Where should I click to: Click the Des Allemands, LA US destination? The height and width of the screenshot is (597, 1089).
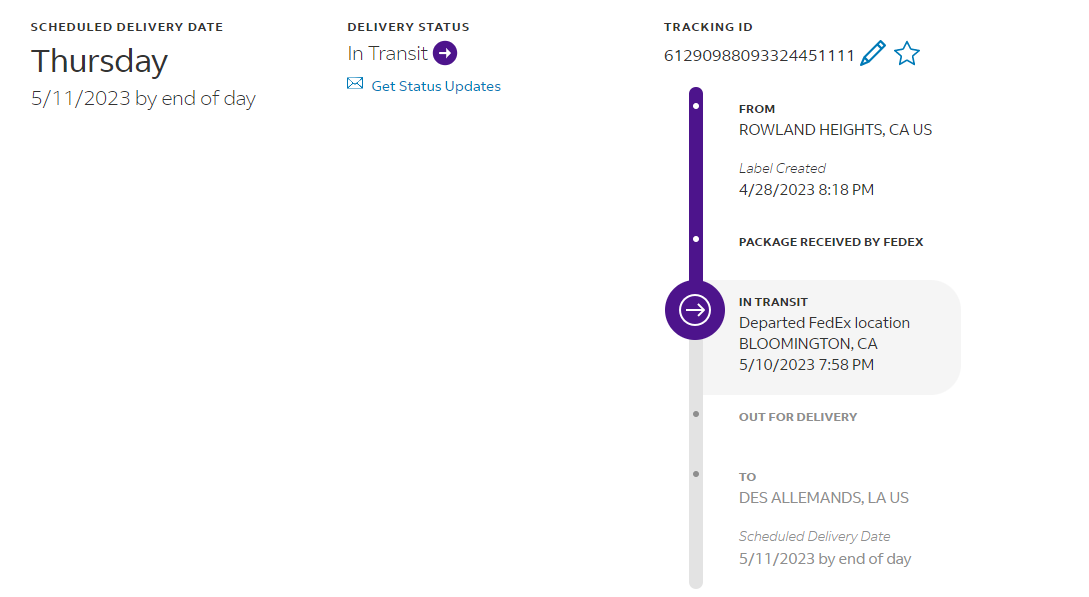pos(823,498)
